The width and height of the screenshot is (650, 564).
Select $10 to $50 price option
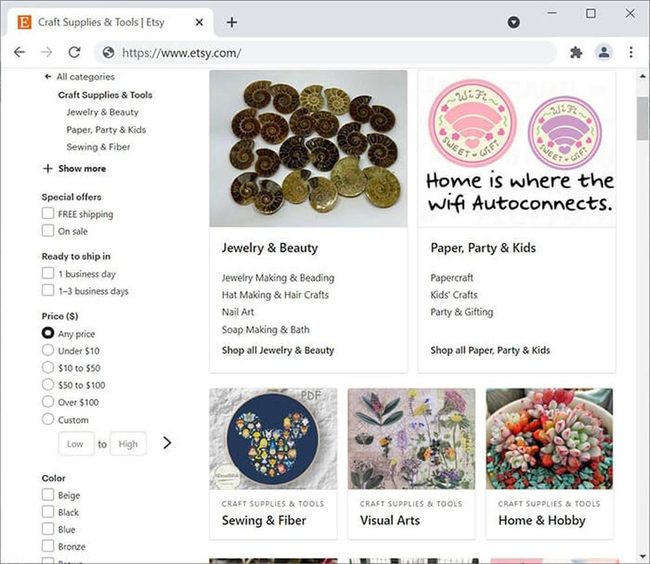[48, 367]
